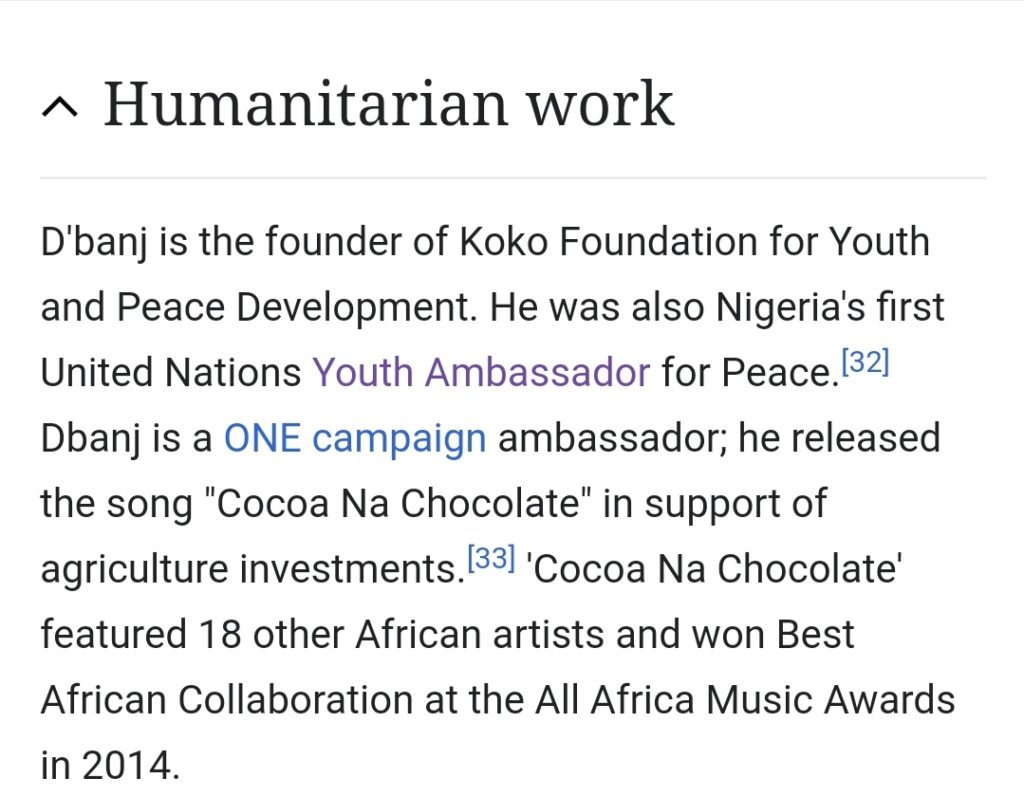Click the Humanitarian work section heading

(389, 103)
